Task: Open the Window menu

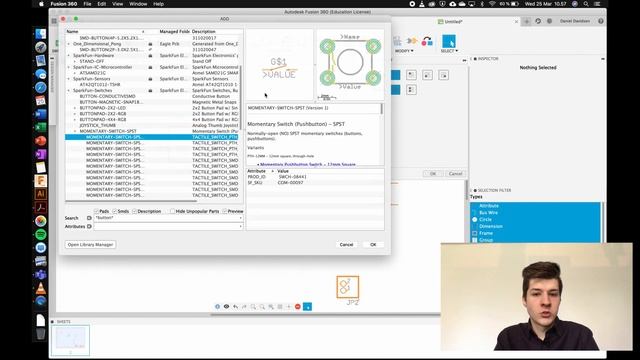Action: click(138, 4)
